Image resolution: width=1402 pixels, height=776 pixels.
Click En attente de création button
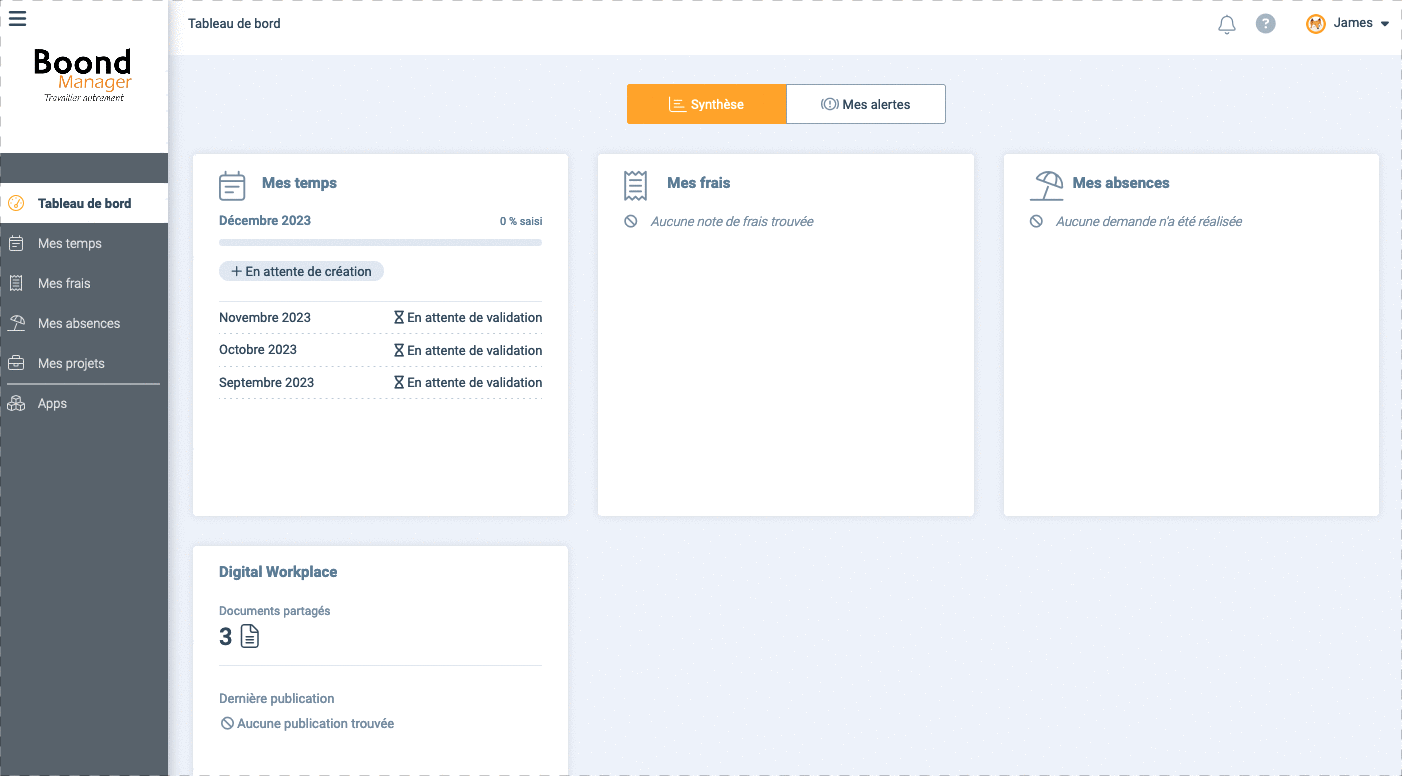pyautogui.click(x=301, y=271)
